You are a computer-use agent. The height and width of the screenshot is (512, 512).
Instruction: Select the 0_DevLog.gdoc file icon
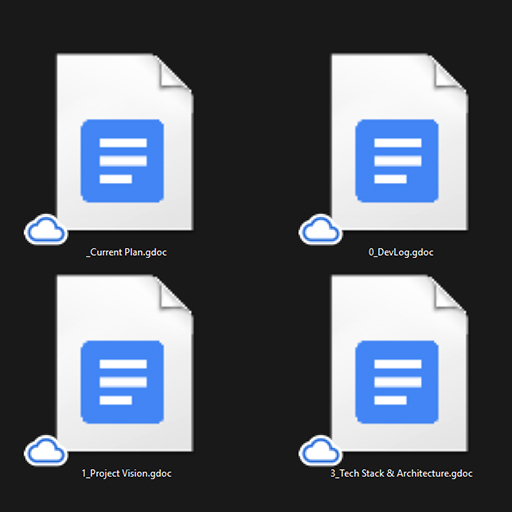pyautogui.click(x=400, y=142)
